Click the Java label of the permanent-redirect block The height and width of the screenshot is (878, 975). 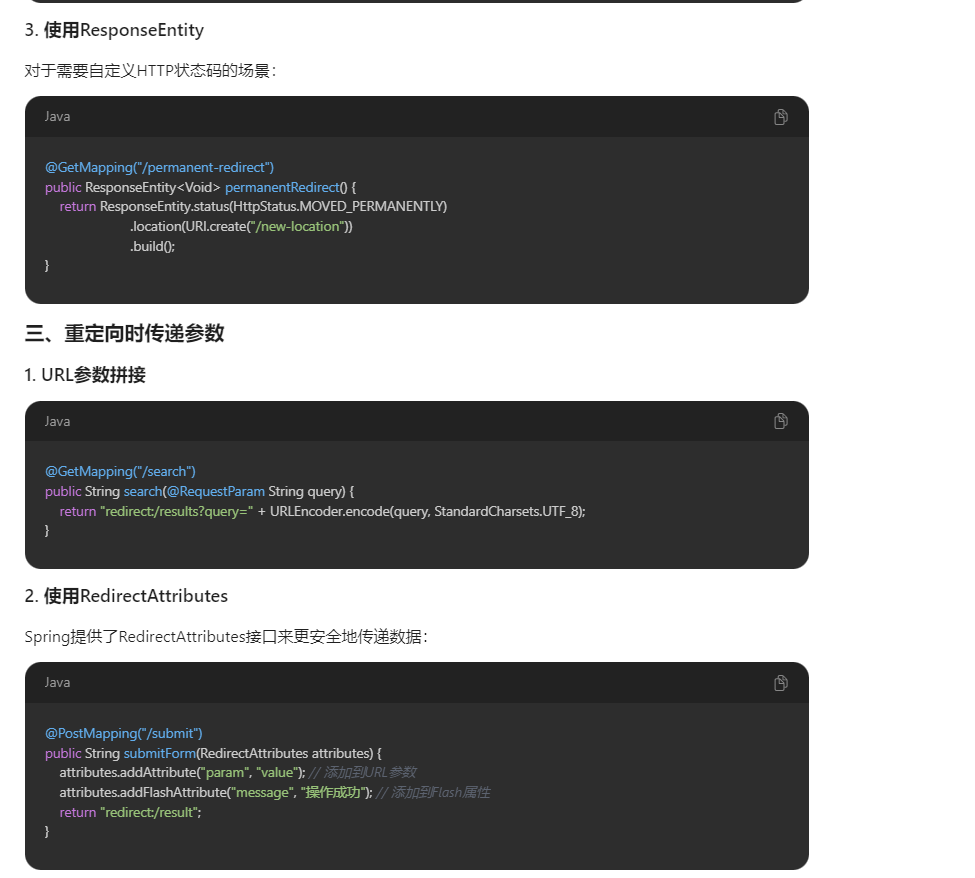[57, 117]
